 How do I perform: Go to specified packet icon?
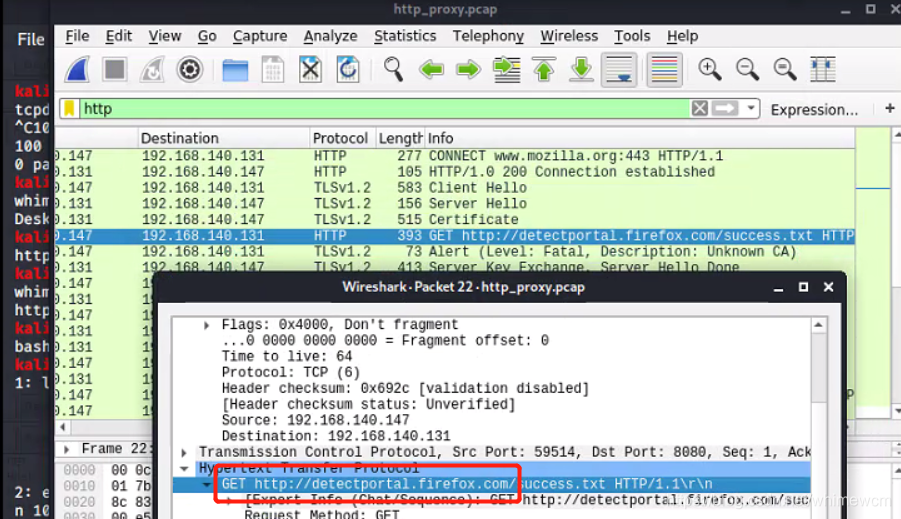coord(507,70)
